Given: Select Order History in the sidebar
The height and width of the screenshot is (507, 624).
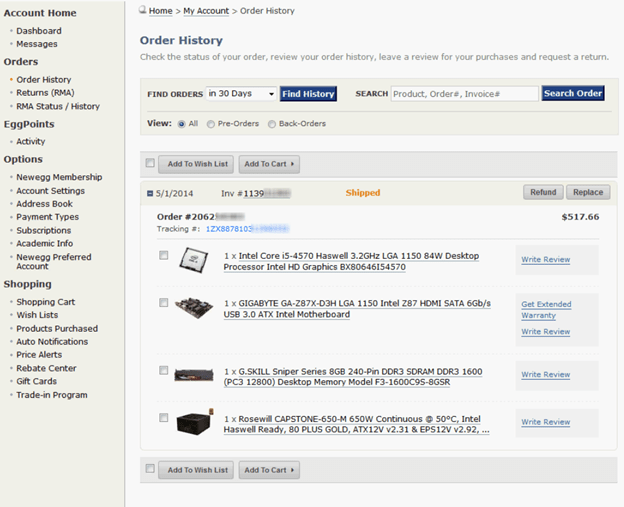Looking at the screenshot, I should (44, 80).
